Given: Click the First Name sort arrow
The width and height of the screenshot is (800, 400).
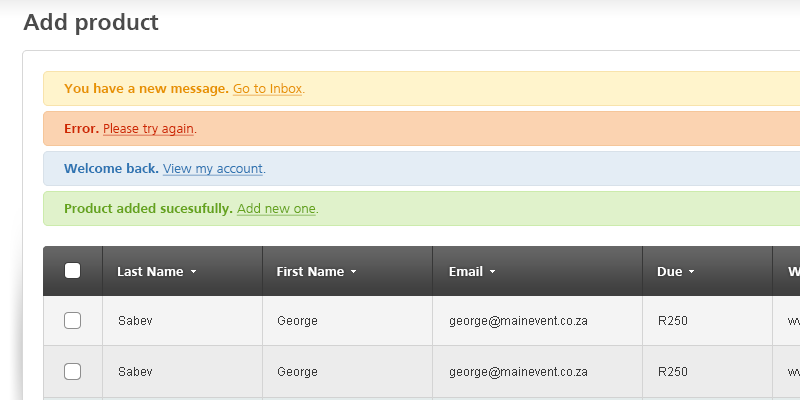Looking at the screenshot, I should [x=353, y=272].
